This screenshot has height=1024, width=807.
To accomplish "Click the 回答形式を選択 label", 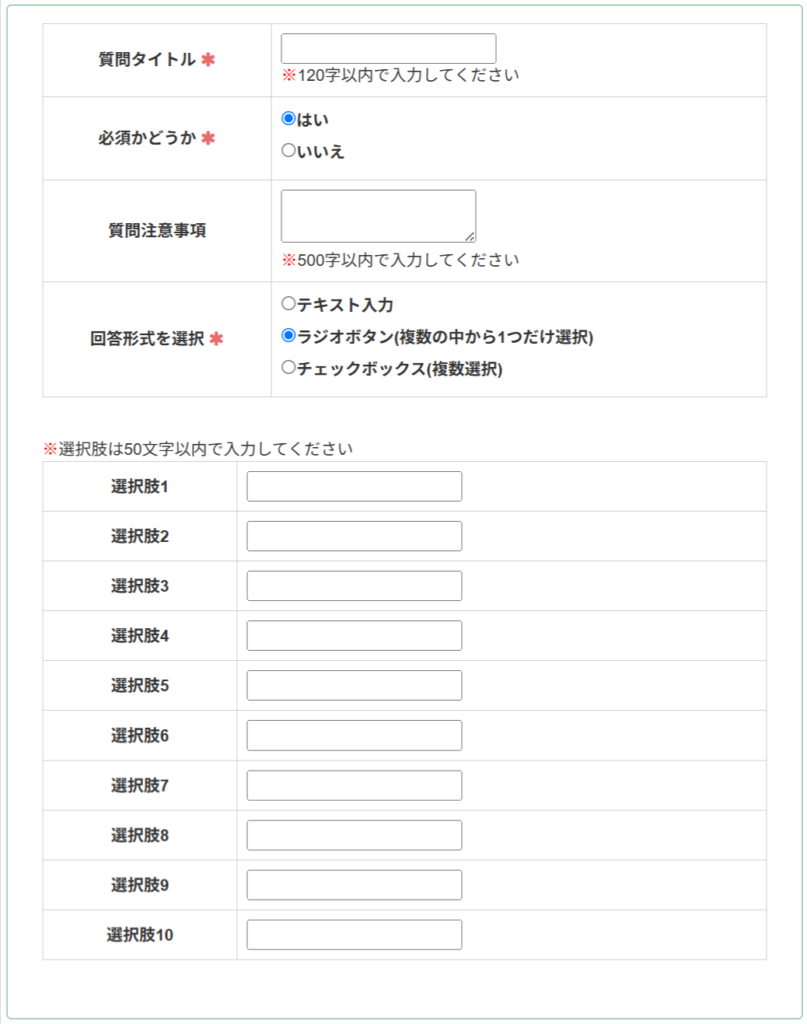I will click(x=148, y=339).
